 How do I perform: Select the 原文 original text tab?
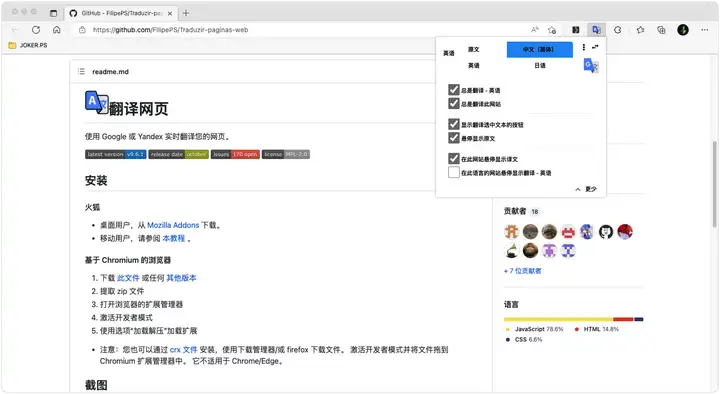(x=473, y=49)
